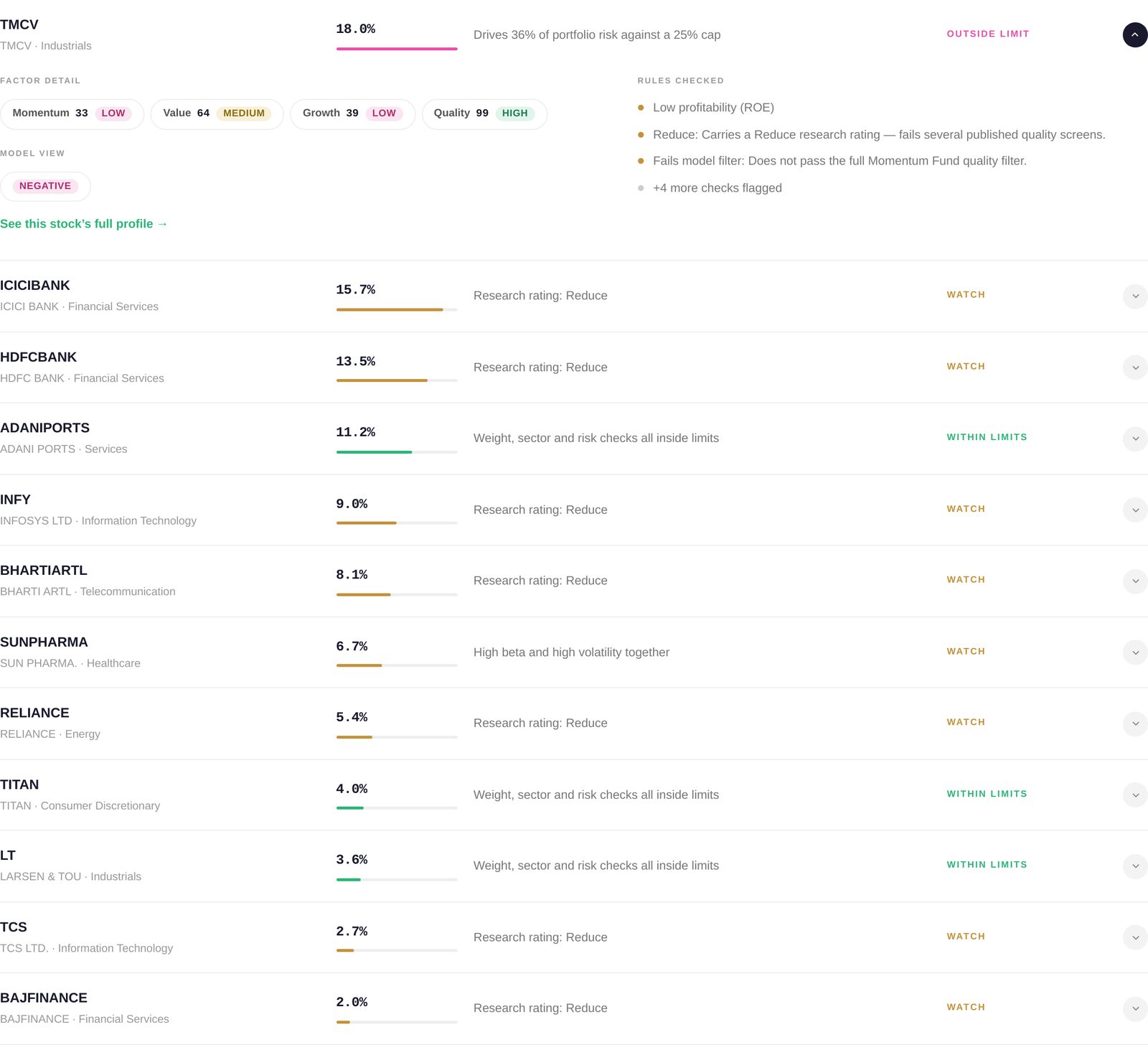Viewport: 1148px width, 1045px height.
Task: Select the HDFCBANK ticker name
Action: pos(39,357)
